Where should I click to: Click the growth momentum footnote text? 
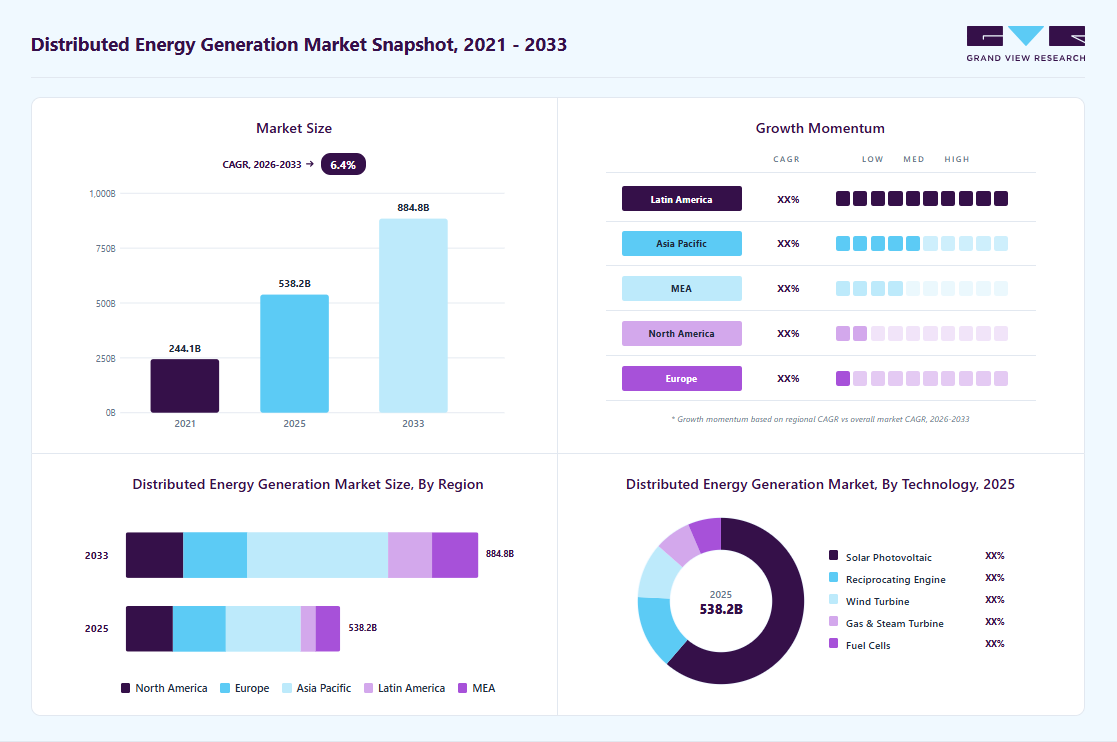820,419
